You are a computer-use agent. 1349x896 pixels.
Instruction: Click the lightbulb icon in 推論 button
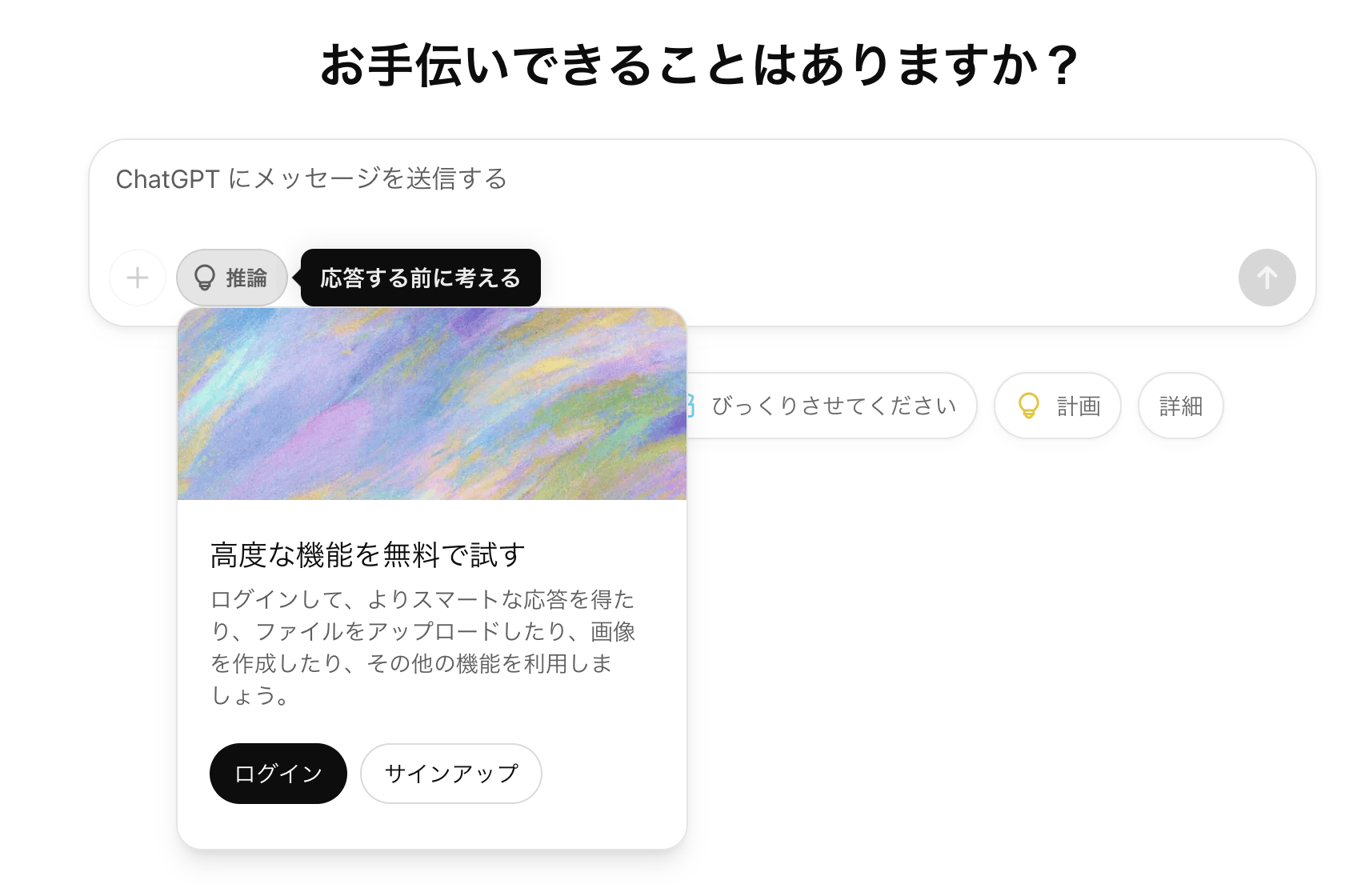[205, 278]
